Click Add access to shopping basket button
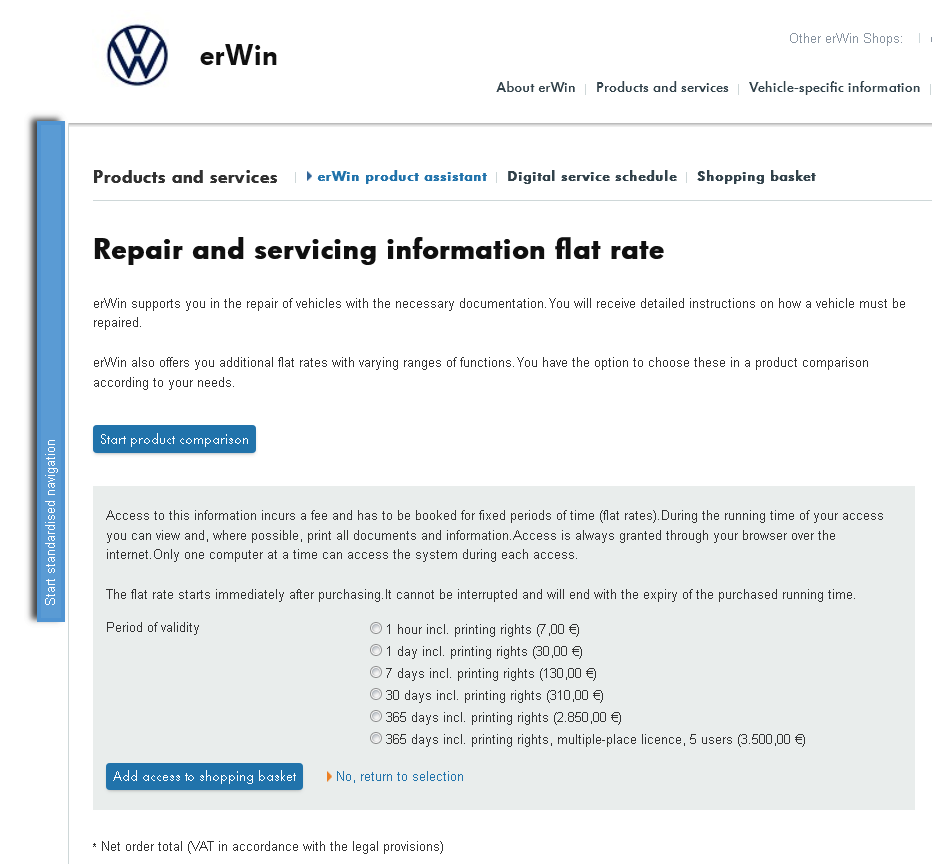This screenshot has height=864, width=932. 204,777
